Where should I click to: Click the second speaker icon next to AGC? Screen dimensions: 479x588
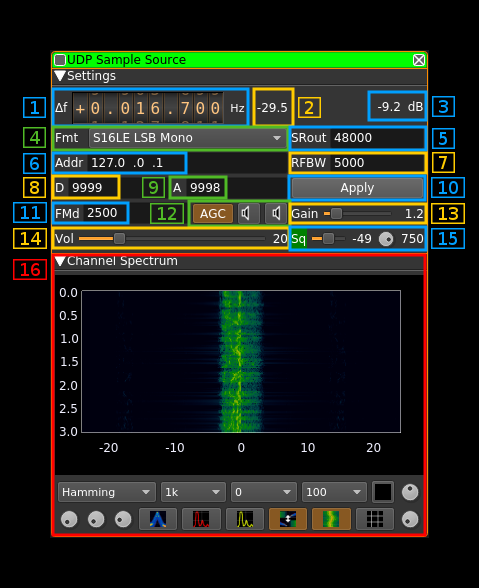click(x=276, y=213)
